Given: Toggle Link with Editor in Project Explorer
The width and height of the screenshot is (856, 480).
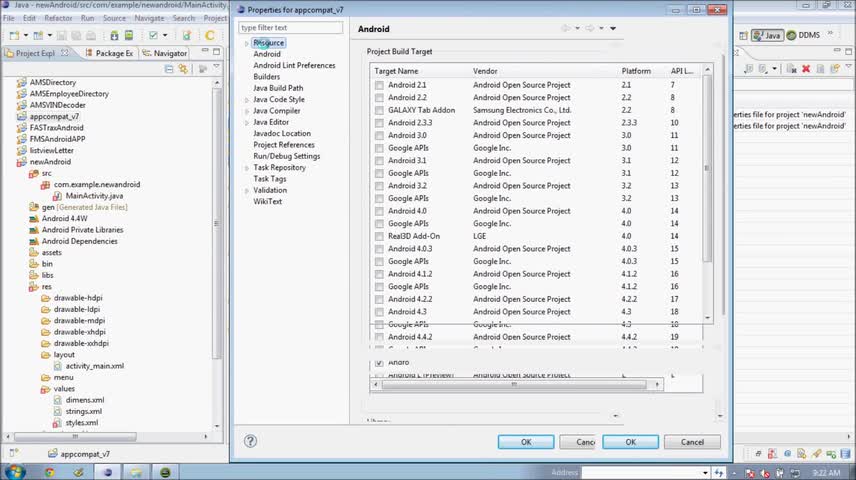Looking at the screenshot, I should click(183, 69).
